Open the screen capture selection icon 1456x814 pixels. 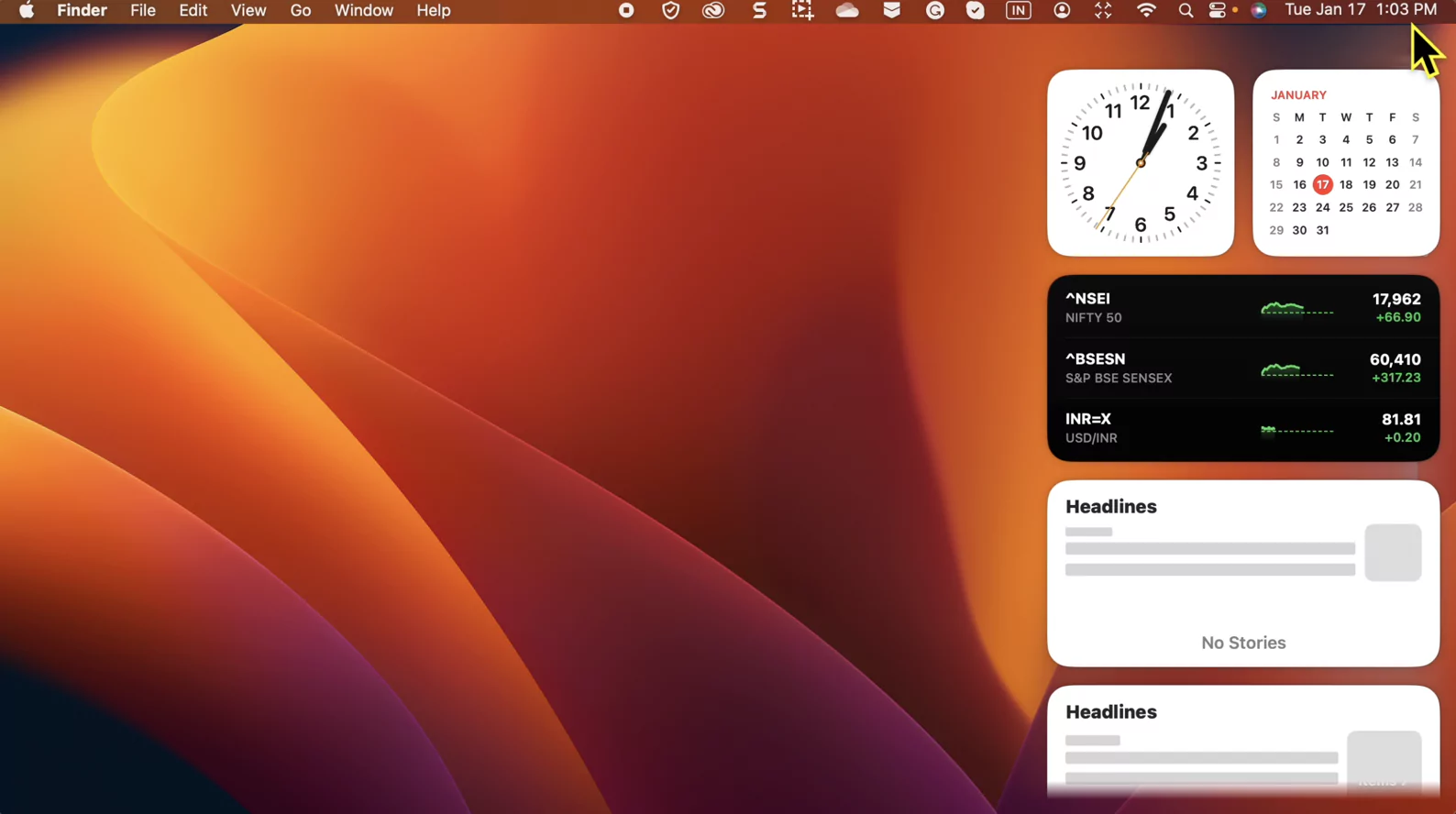click(802, 10)
